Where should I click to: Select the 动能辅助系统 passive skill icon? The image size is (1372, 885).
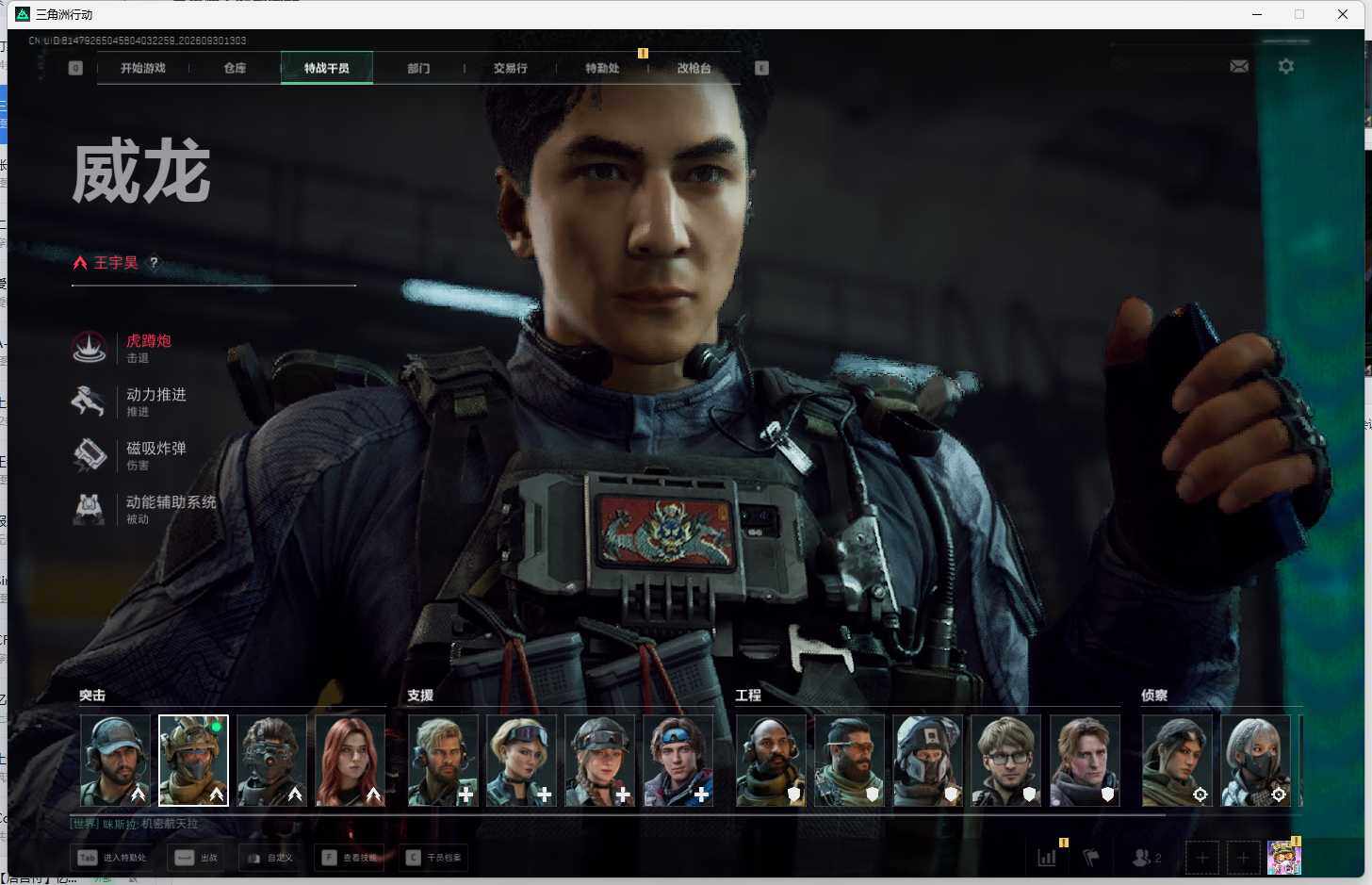click(x=89, y=509)
